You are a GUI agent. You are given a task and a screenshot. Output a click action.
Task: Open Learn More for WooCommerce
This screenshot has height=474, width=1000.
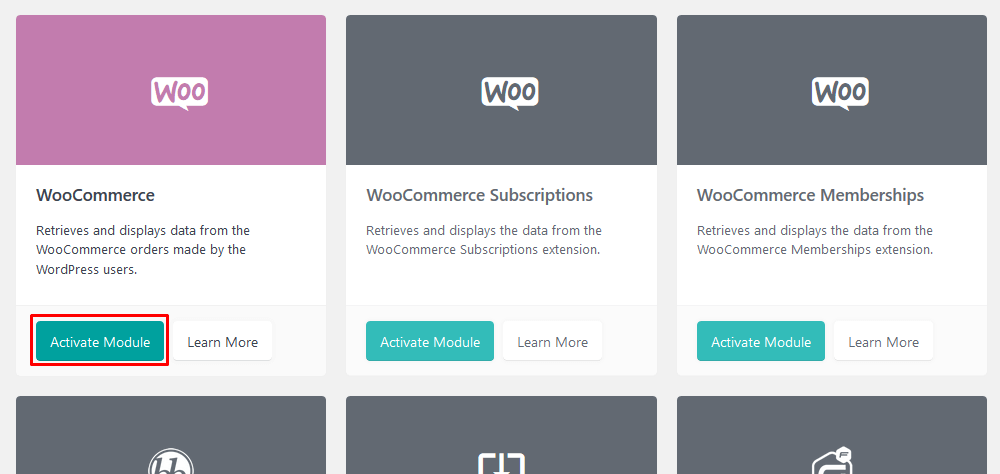tap(223, 341)
